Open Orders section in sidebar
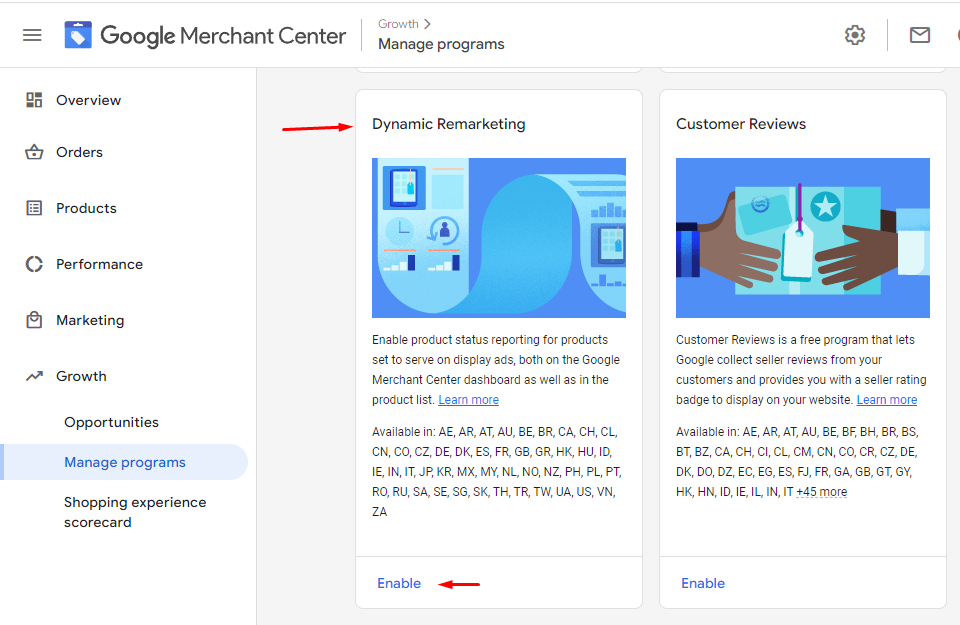The image size is (960, 625). (x=80, y=152)
